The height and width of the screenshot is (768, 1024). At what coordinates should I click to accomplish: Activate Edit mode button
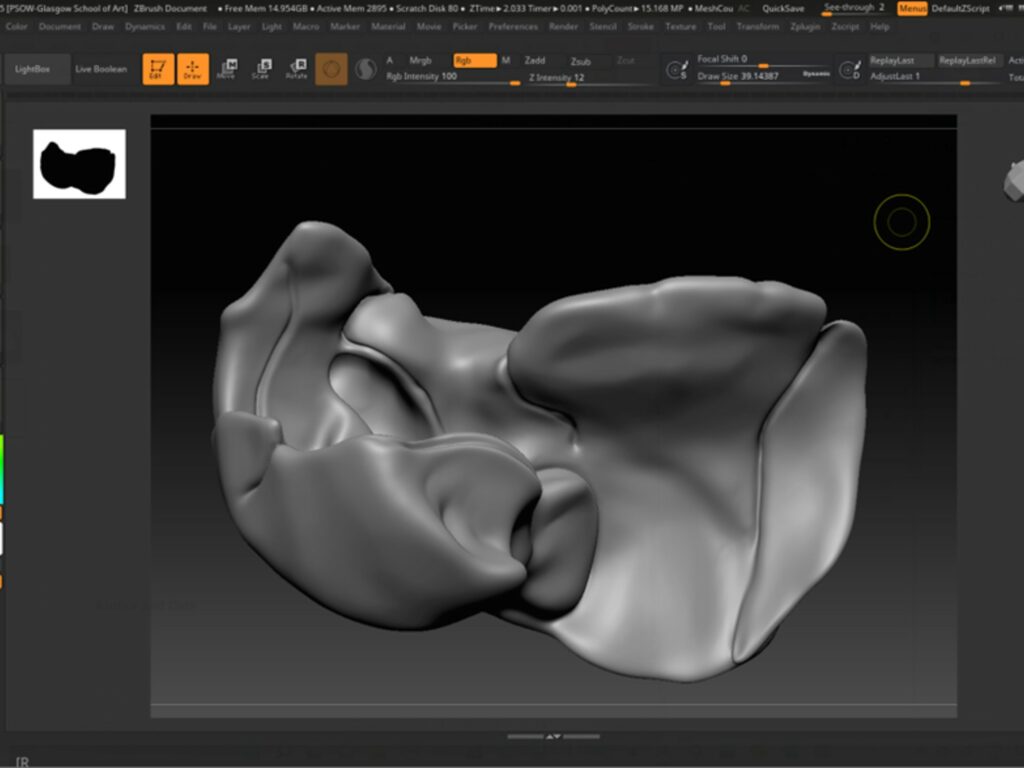(158, 69)
